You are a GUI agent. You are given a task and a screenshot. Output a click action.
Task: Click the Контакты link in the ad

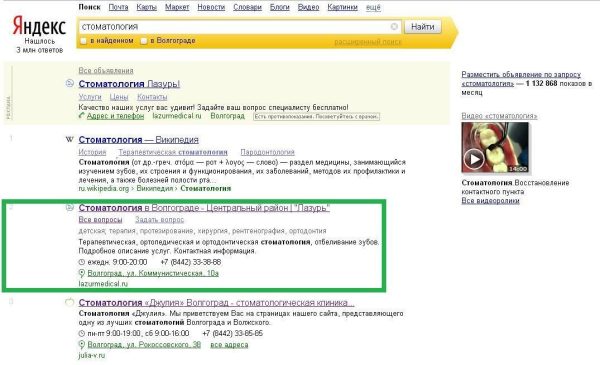pos(152,97)
